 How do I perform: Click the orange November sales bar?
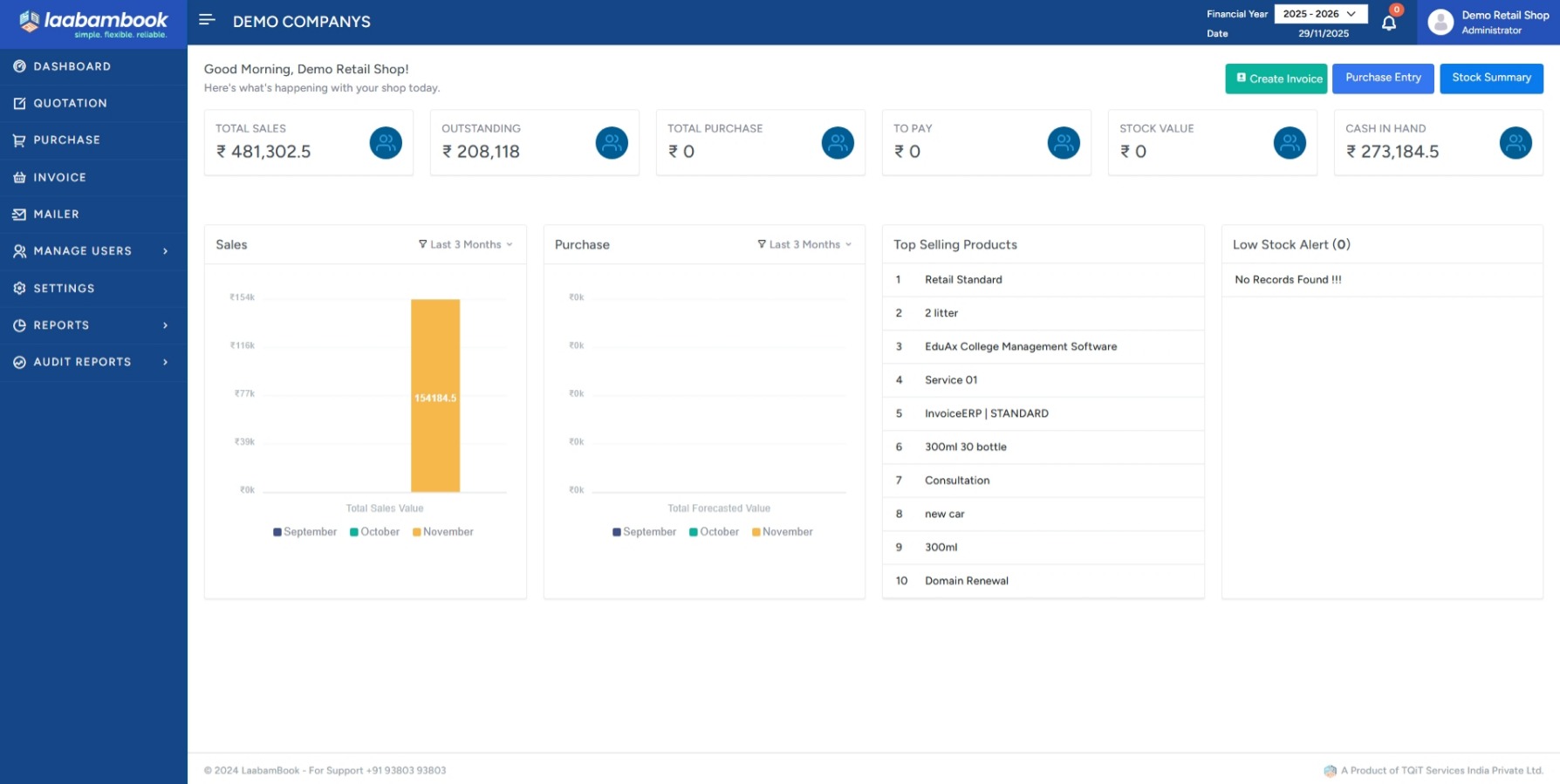(x=435, y=396)
